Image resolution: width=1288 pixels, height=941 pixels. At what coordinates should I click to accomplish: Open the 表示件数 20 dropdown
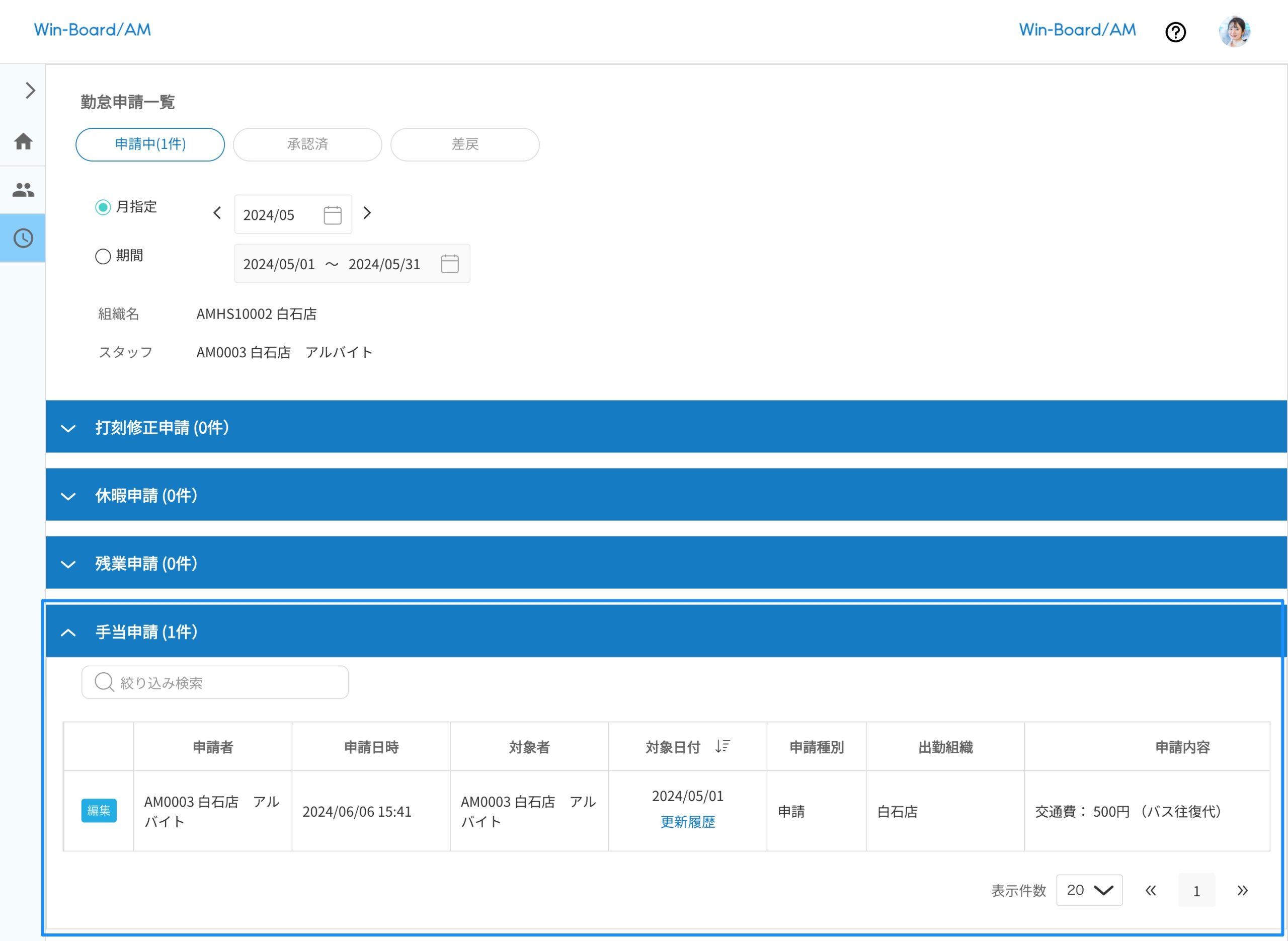coord(1089,890)
